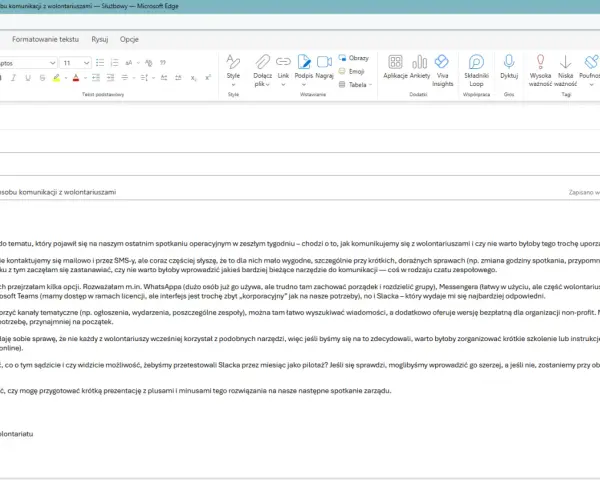The width and height of the screenshot is (600, 480).
Task: Expand the Dołącz plik dropdown
Action: pos(267,84)
